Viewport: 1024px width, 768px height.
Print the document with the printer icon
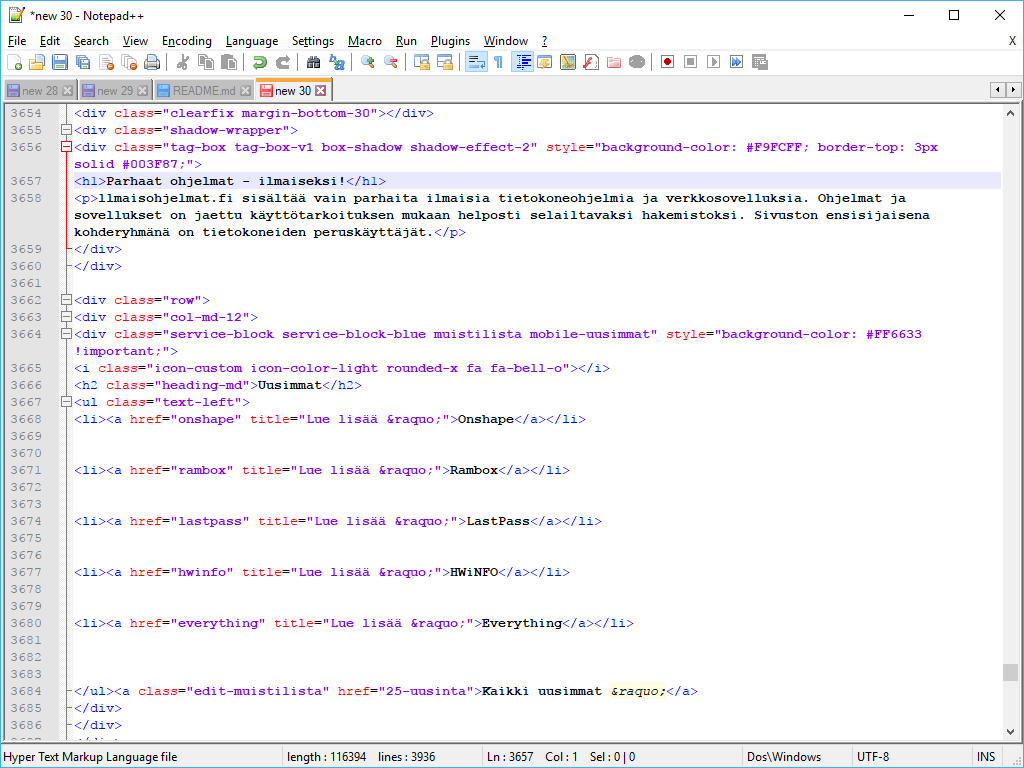tap(152, 62)
